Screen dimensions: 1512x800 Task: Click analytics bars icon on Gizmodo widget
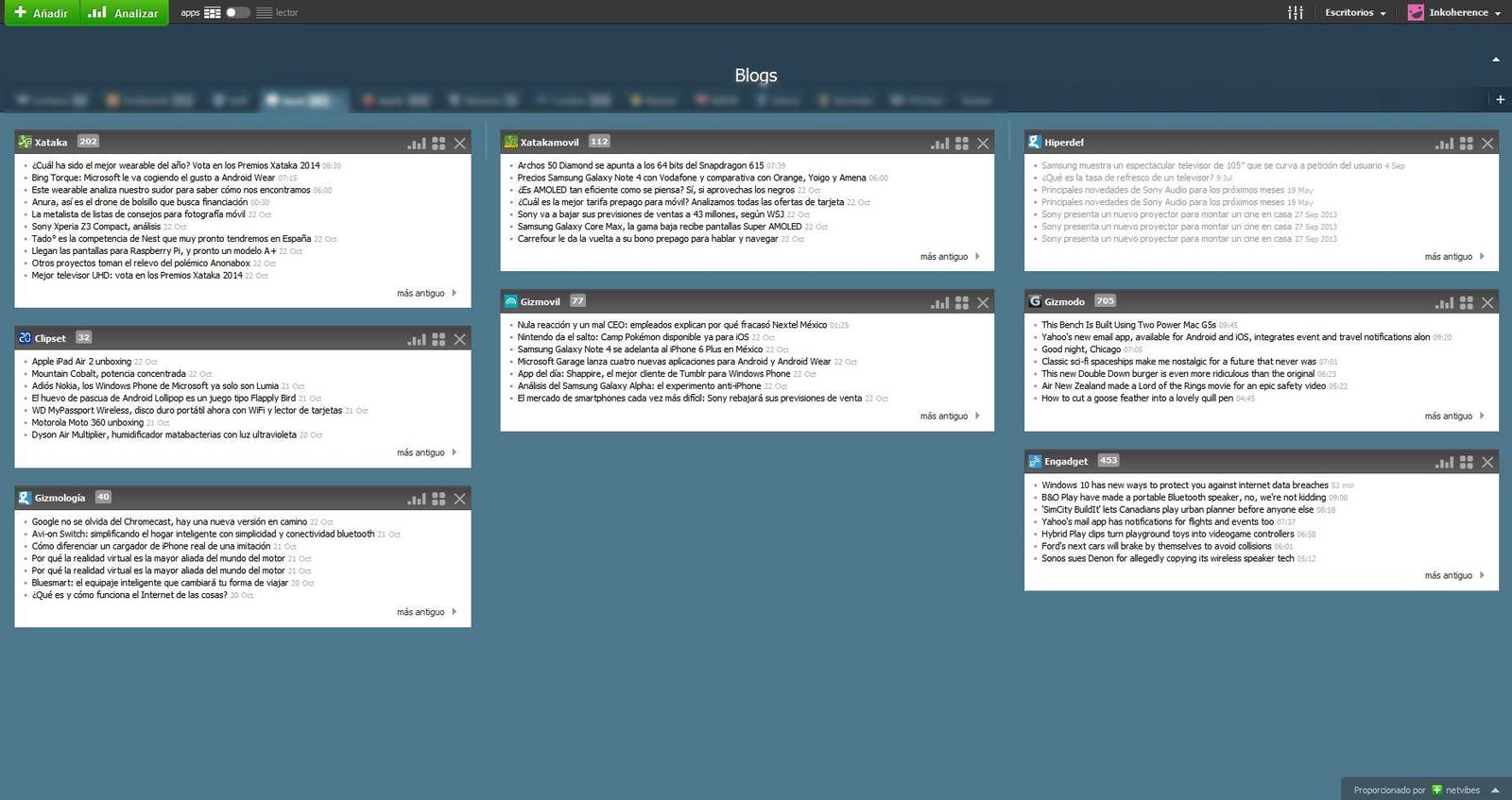point(1445,303)
